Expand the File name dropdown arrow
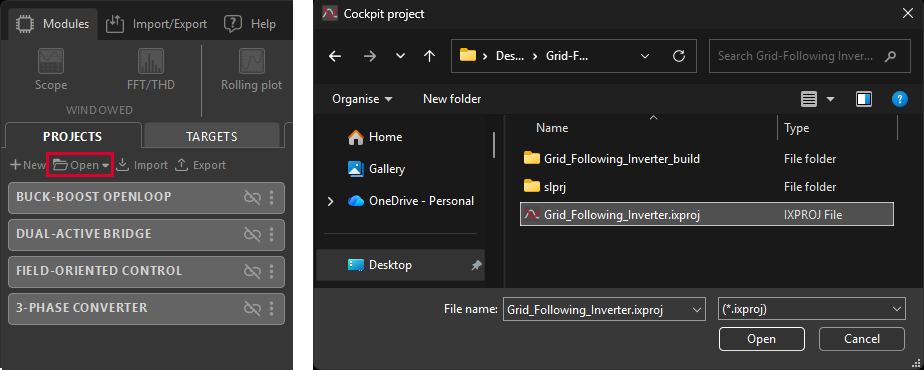924x370 pixels. coord(698,309)
